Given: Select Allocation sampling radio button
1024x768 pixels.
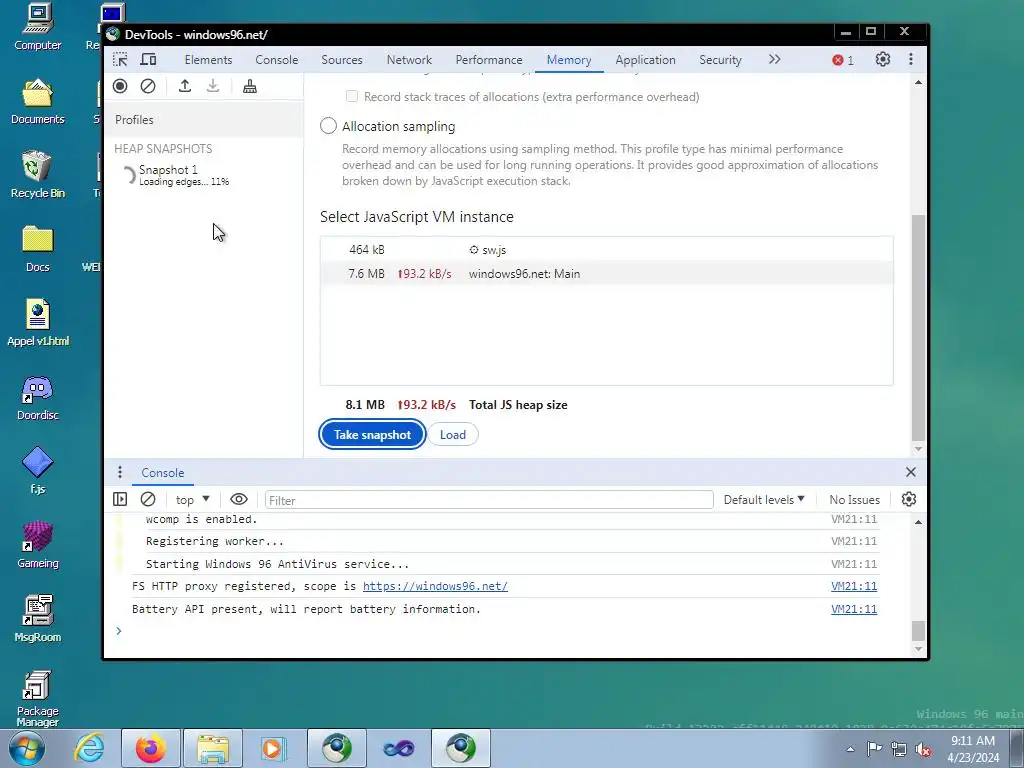Looking at the screenshot, I should [x=328, y=125].
